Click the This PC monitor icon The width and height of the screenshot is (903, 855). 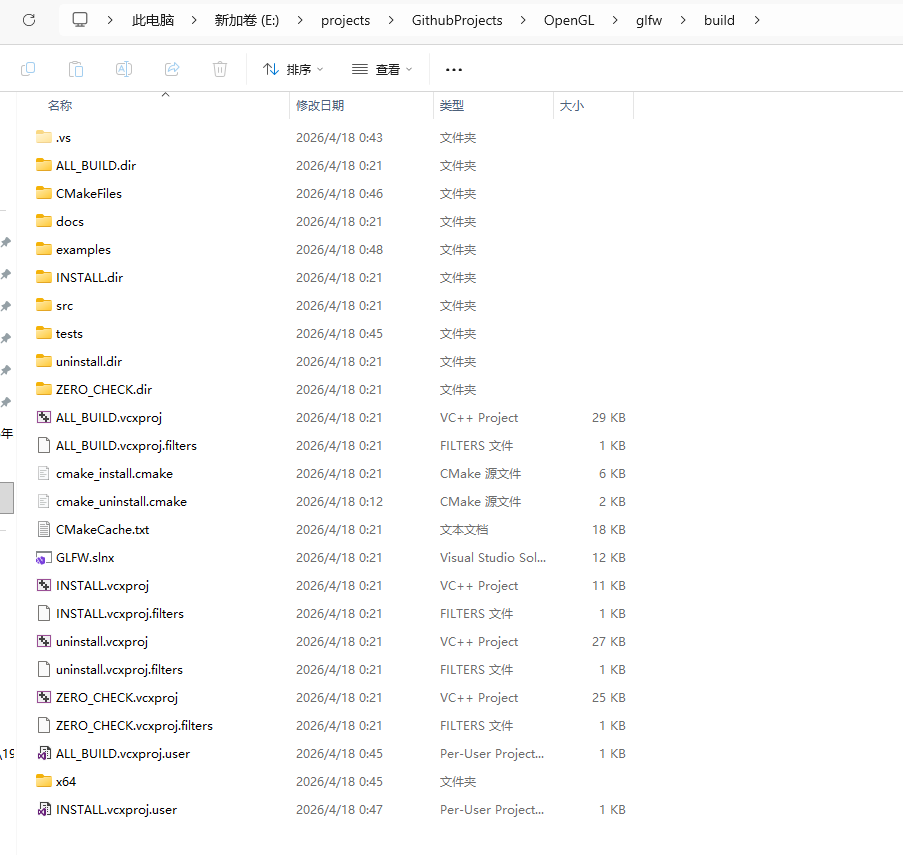coord(79,20)
